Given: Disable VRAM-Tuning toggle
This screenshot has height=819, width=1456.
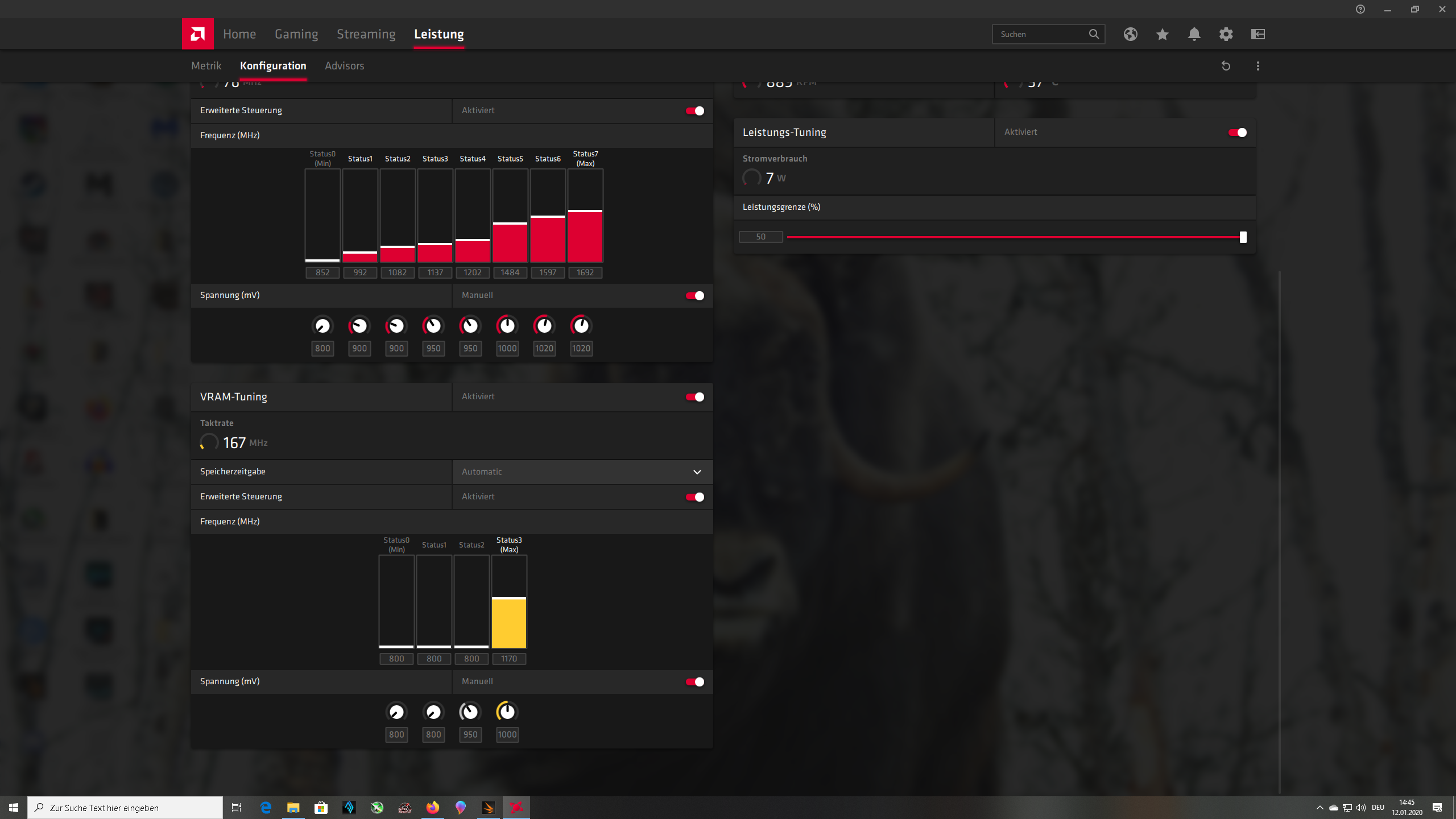Looking at the screenshot, I should [x=694, y=397].
